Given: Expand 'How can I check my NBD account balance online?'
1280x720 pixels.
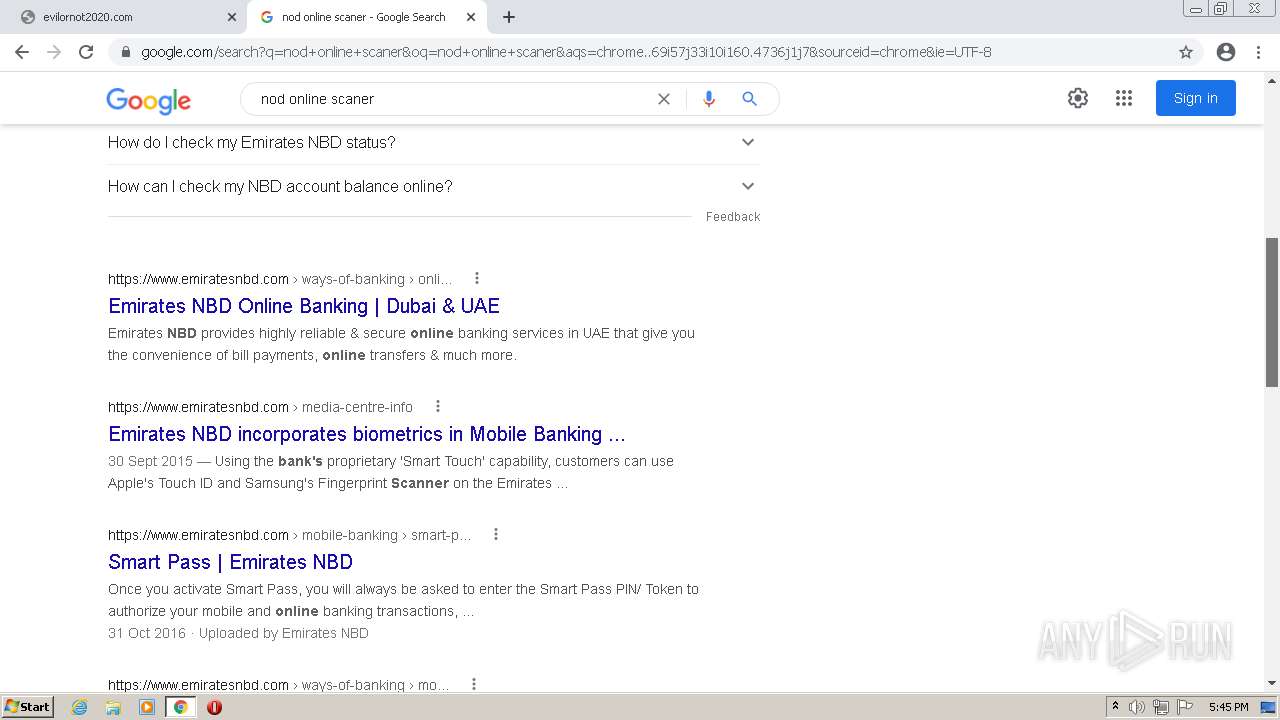Looking at the screenshot, I should [x=433, y=186].
